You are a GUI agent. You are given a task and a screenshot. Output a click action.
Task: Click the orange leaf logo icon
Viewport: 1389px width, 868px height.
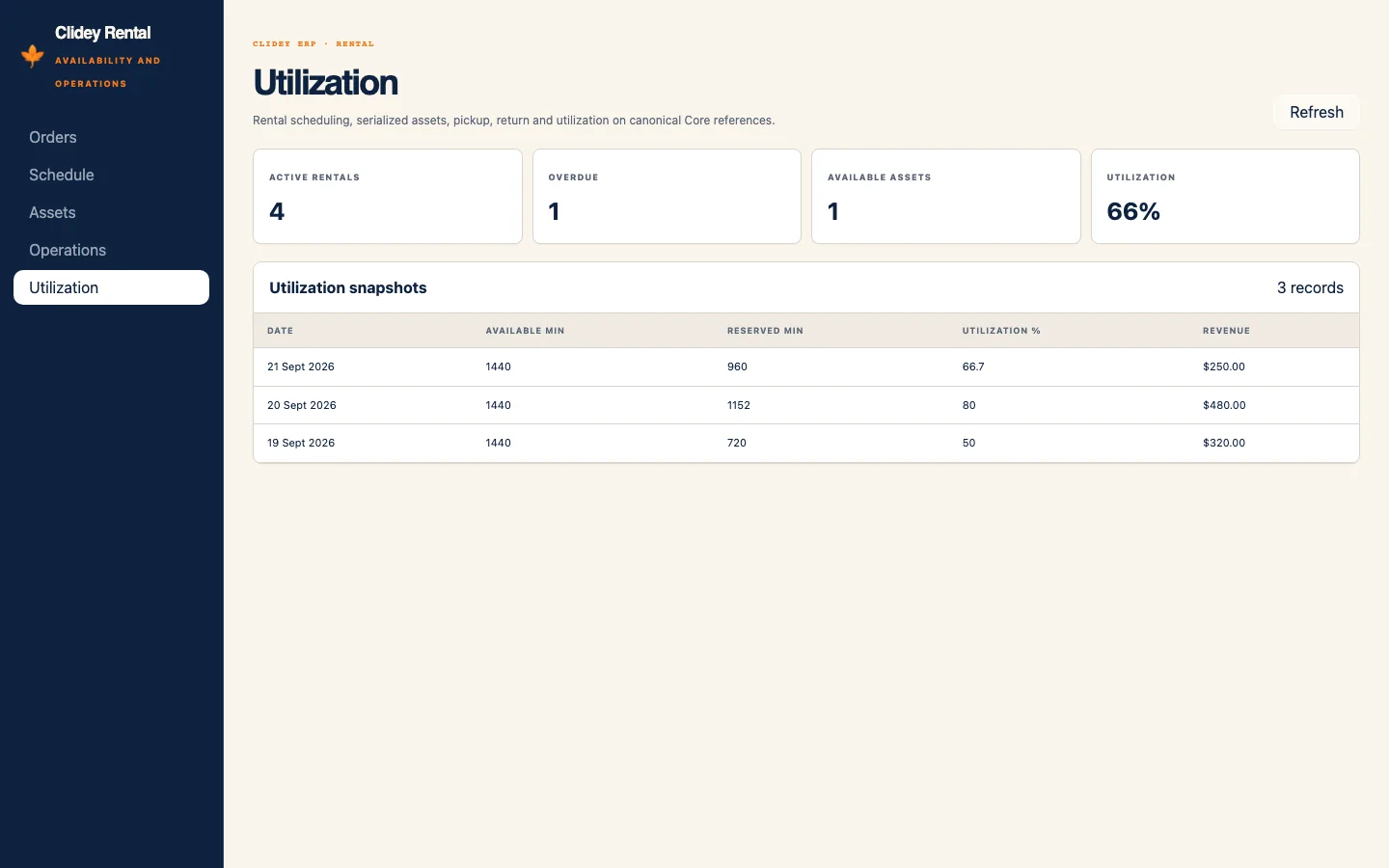point(33,56)
